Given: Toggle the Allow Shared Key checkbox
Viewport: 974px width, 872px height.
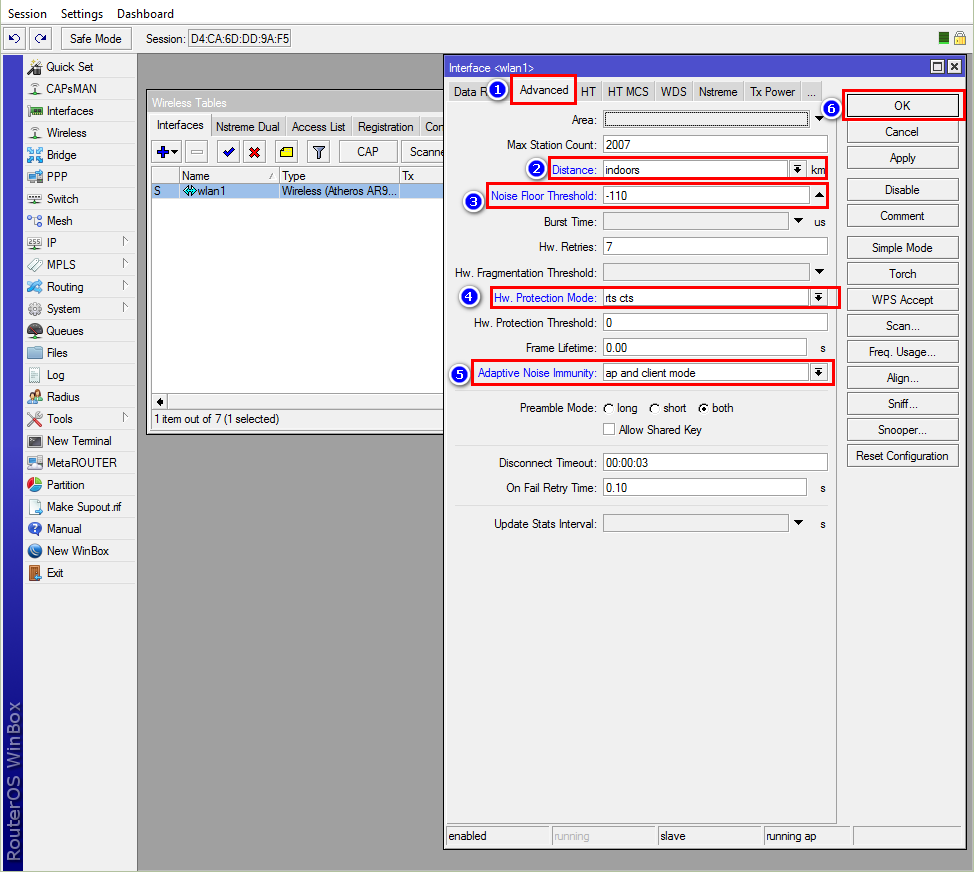Looking at the screenshot, I should [609, 430].
